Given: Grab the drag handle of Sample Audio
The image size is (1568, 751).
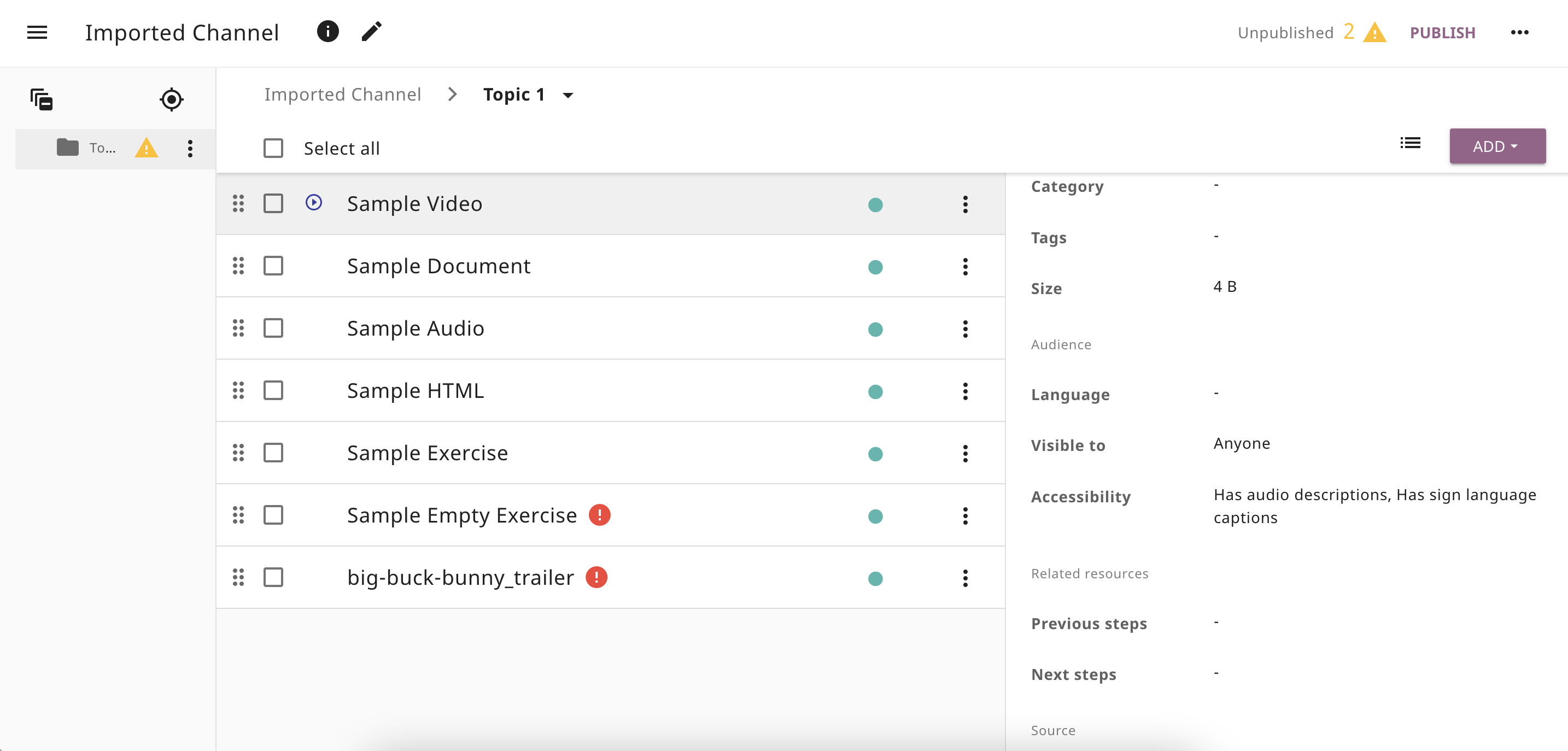Looking at the screenshot, I should pyautogui.click(x=238, y=328).
